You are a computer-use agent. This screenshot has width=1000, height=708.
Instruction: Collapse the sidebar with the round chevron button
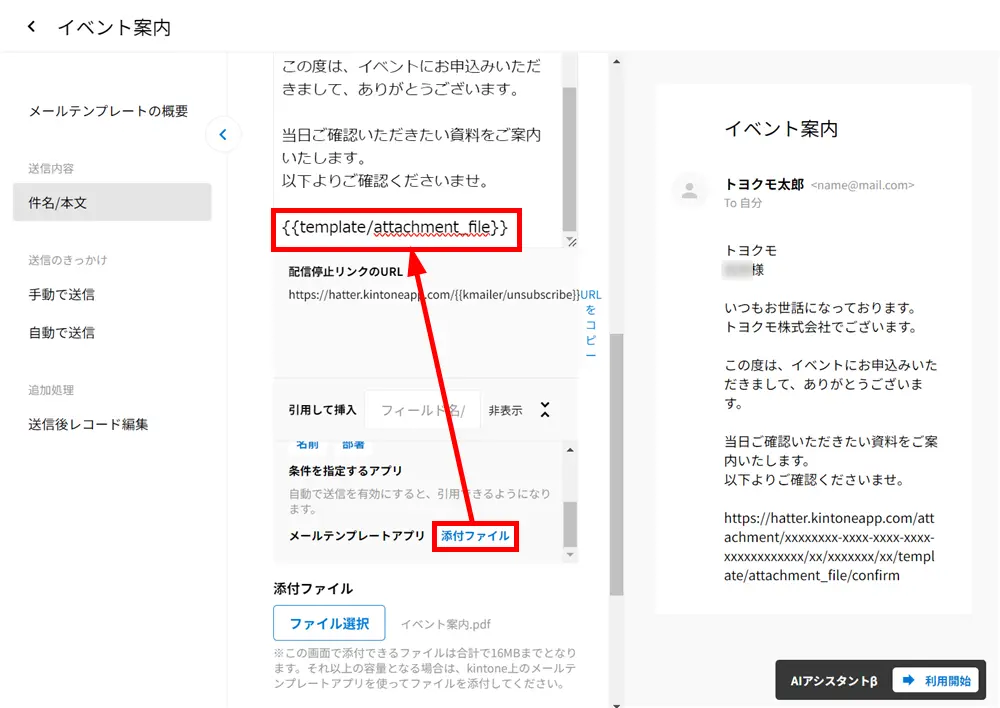(x=223, y=135)
